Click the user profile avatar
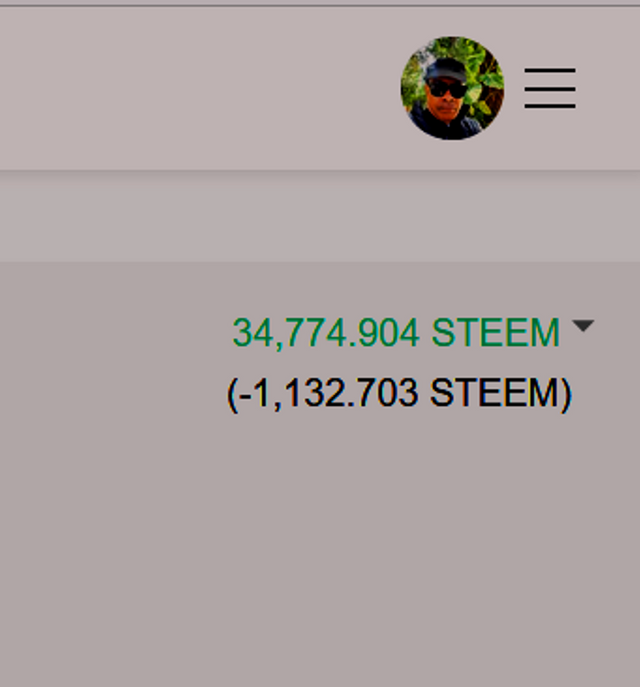This screenshot has height=687, width=640. (x=452, y=88)
